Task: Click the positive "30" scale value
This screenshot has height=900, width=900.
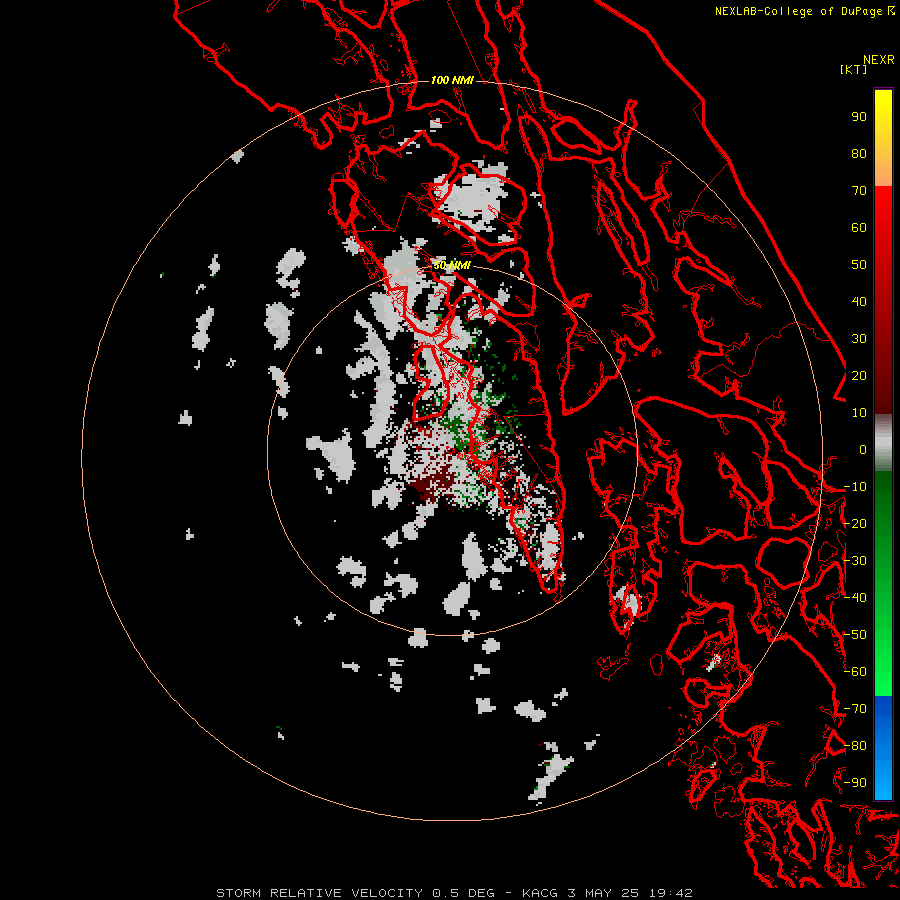Action: (x=859, y=339)
